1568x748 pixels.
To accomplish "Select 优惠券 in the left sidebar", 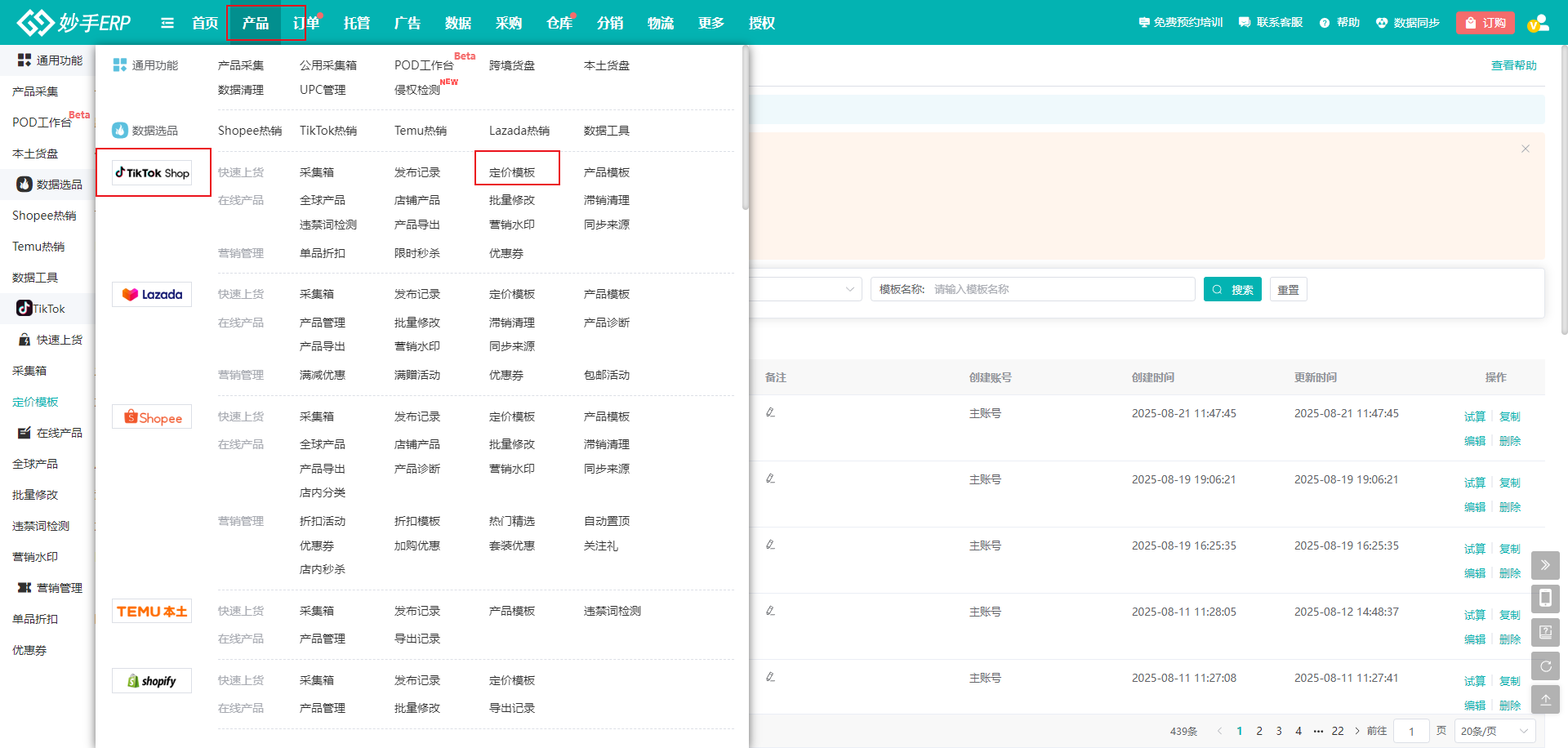I will click(x=29, y=650).
